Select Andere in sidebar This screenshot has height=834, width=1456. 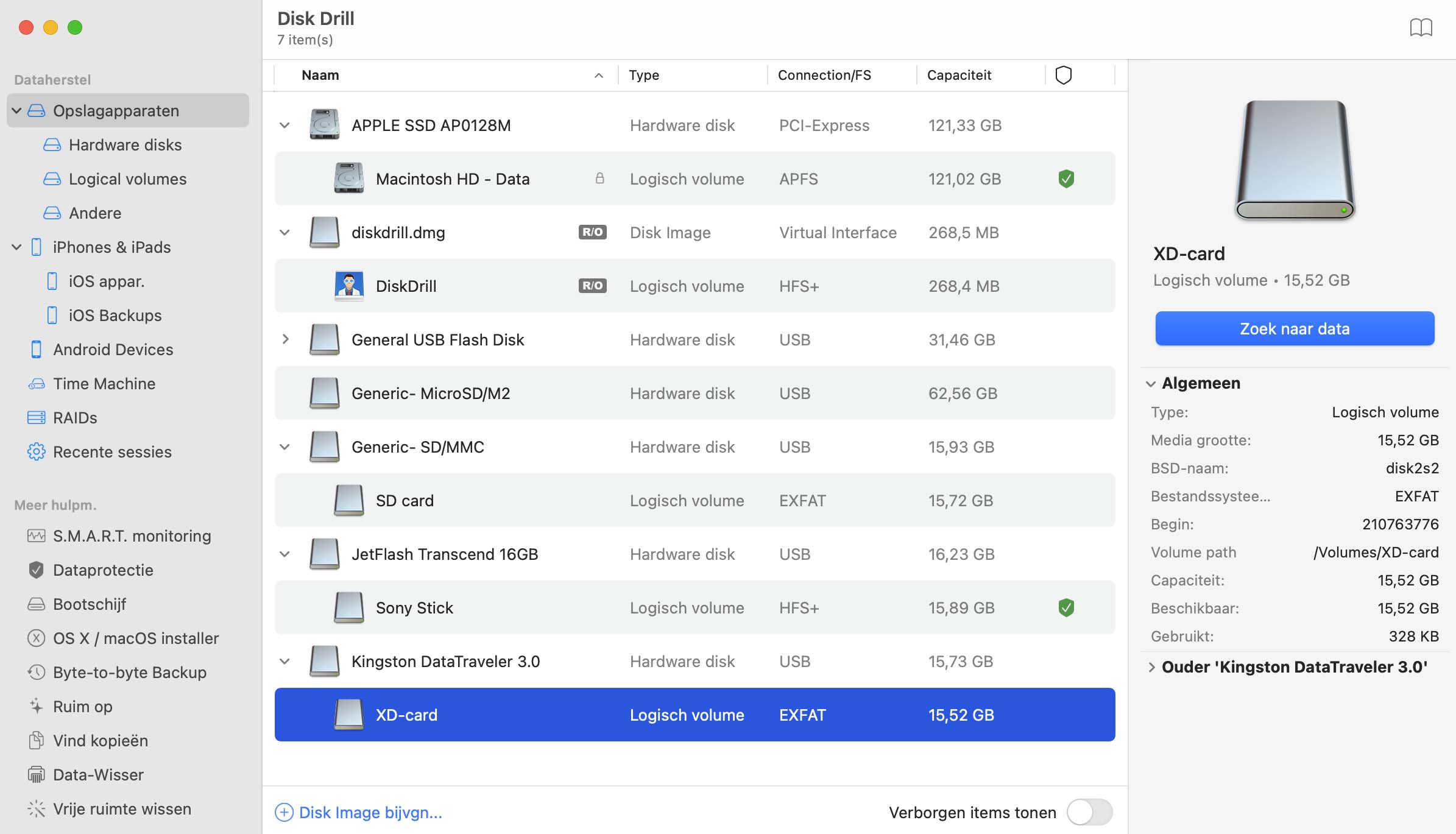click(x=95, y=213)
